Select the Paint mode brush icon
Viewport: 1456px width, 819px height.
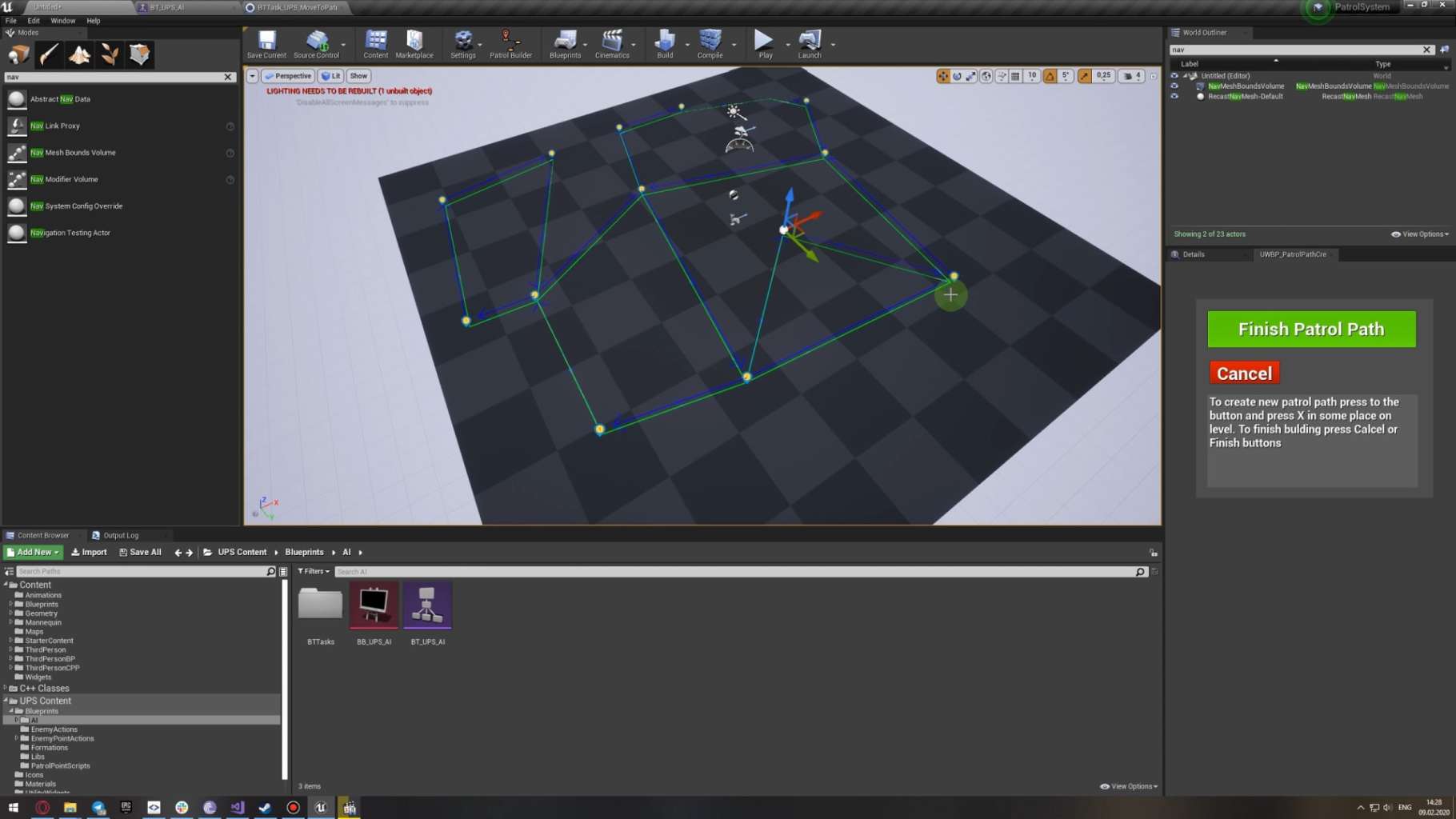click(49, 54)
